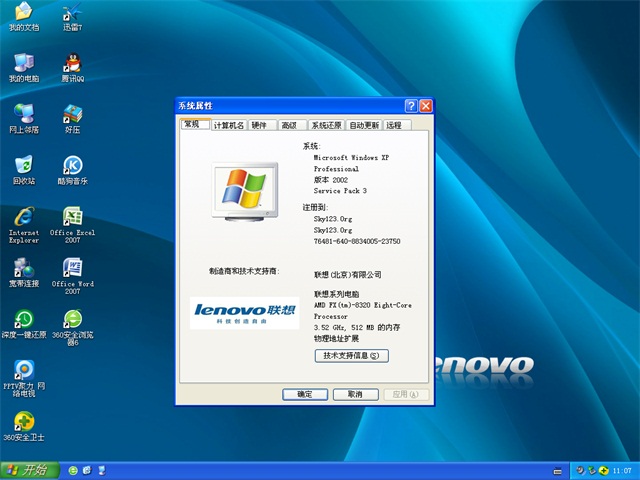Click the Internet Explorer quick launch icon
The height and width of the screenshot is (480, 640).
(x=87, y=471)
